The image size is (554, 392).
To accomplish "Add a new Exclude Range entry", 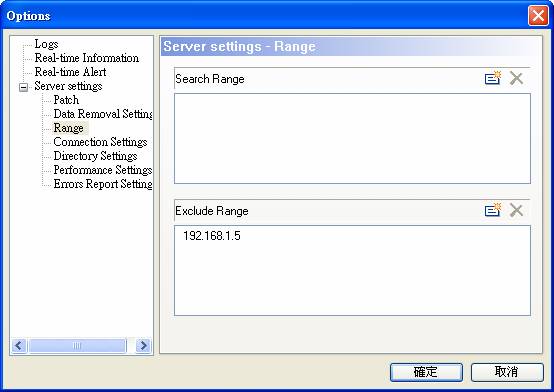I will click(493, 210).
